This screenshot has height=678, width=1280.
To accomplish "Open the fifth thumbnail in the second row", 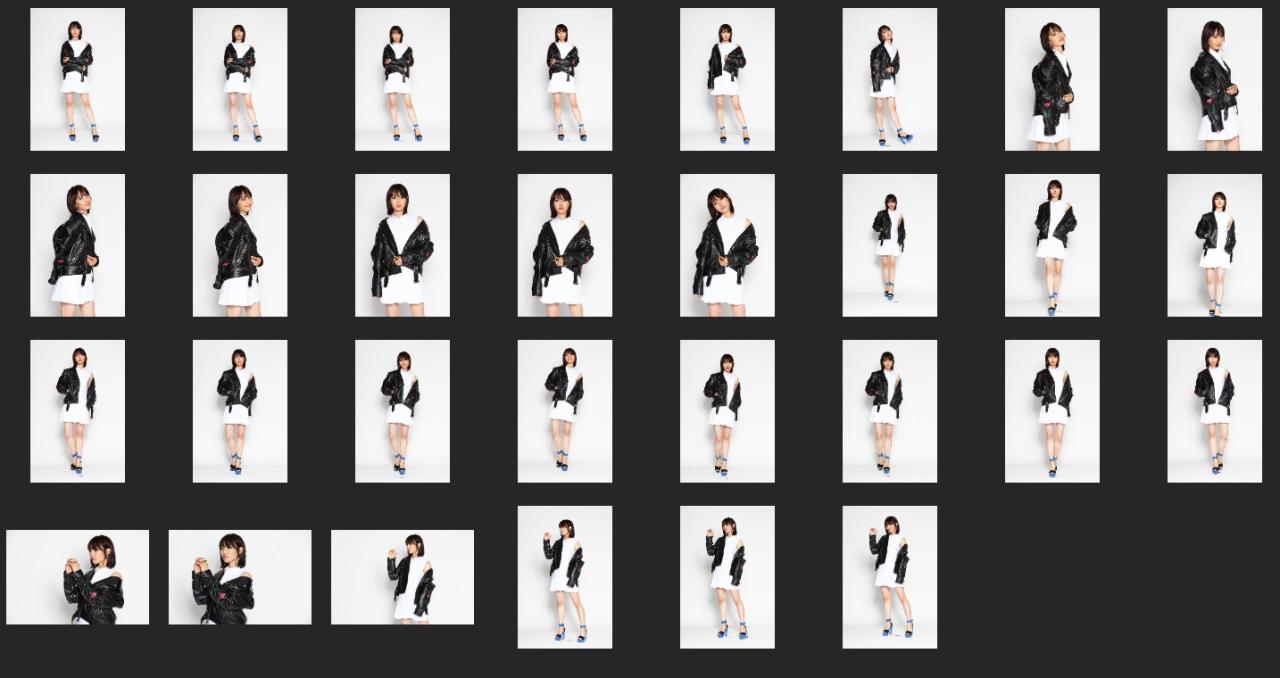I will [727, 246].
